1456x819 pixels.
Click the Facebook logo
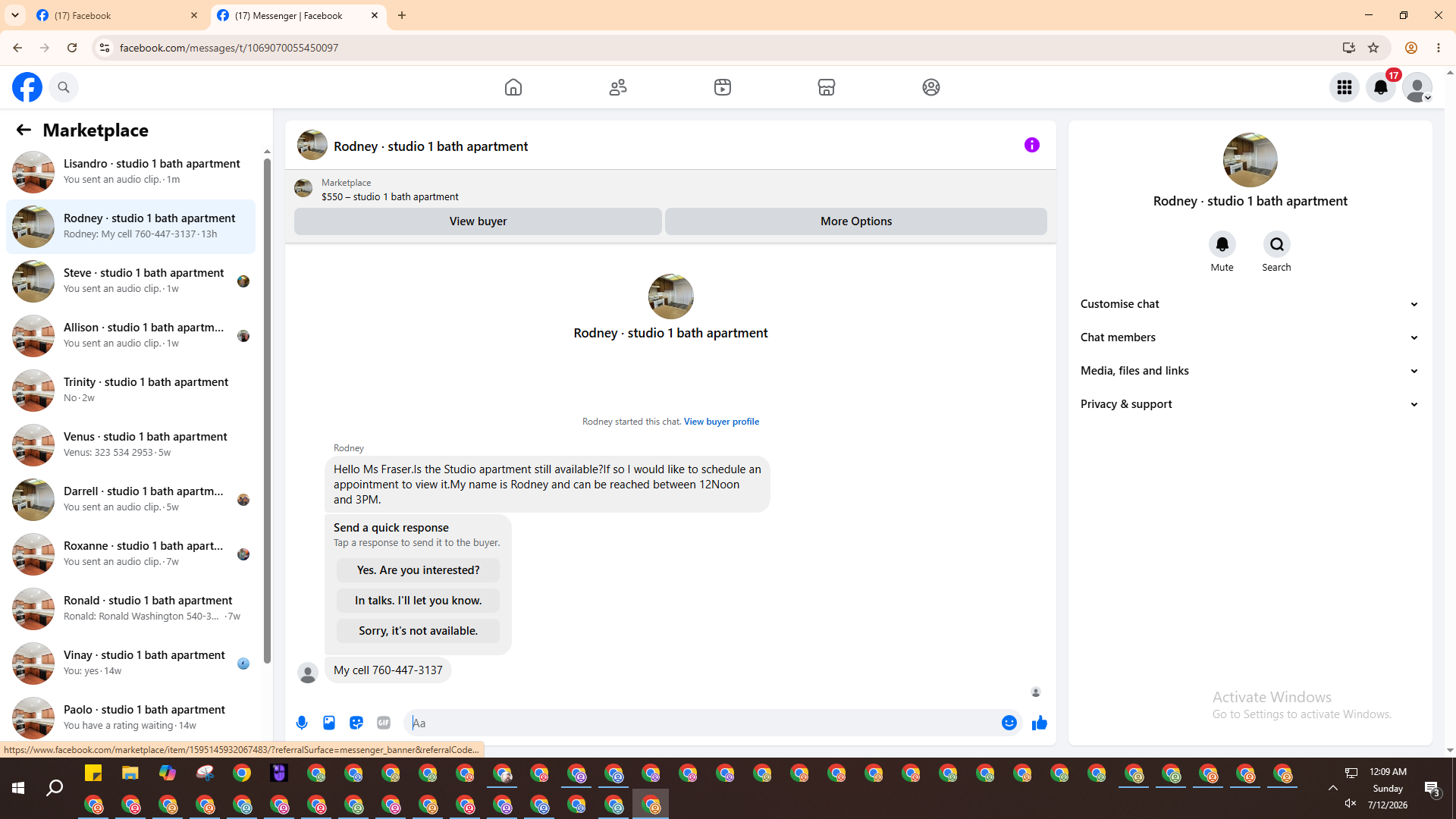27,87
